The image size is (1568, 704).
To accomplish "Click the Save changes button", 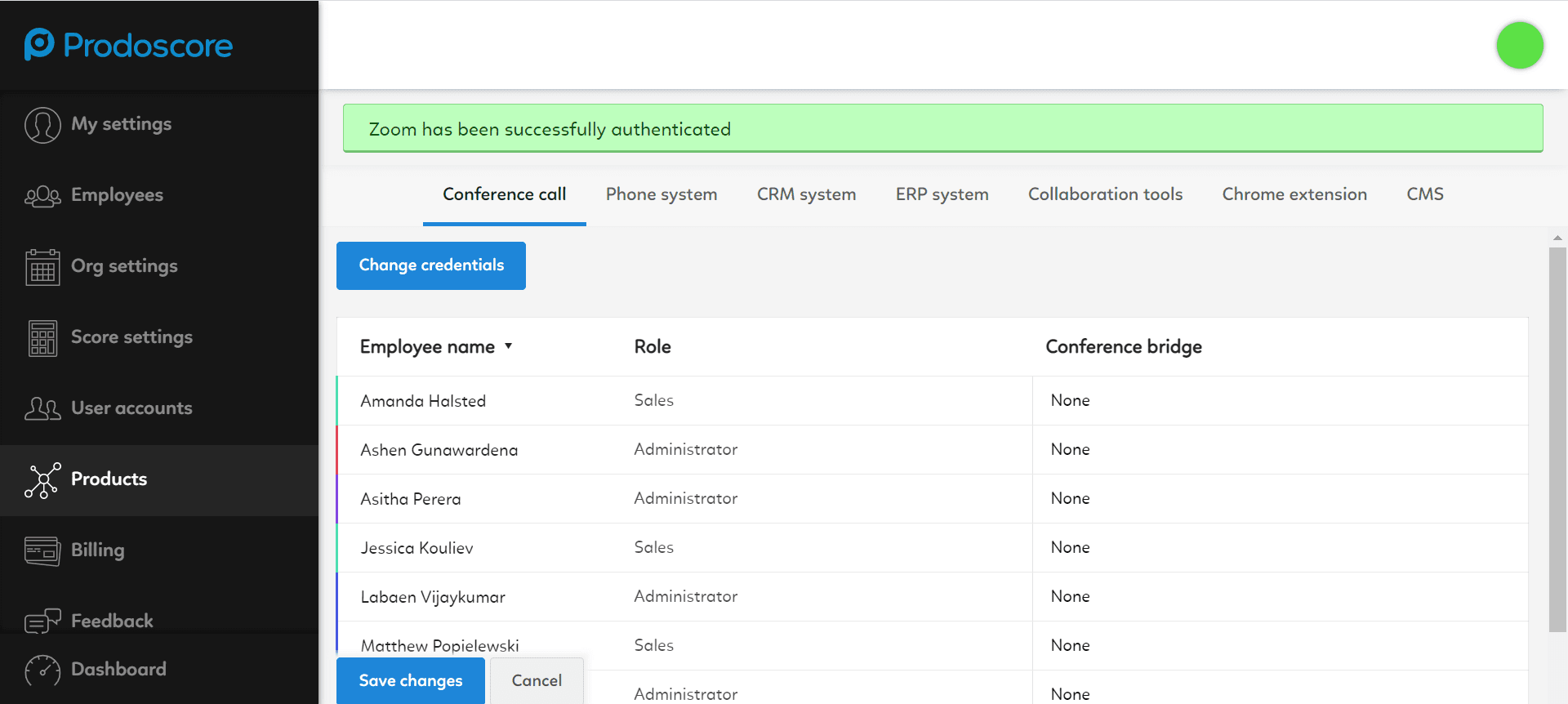I will point(410,680).
